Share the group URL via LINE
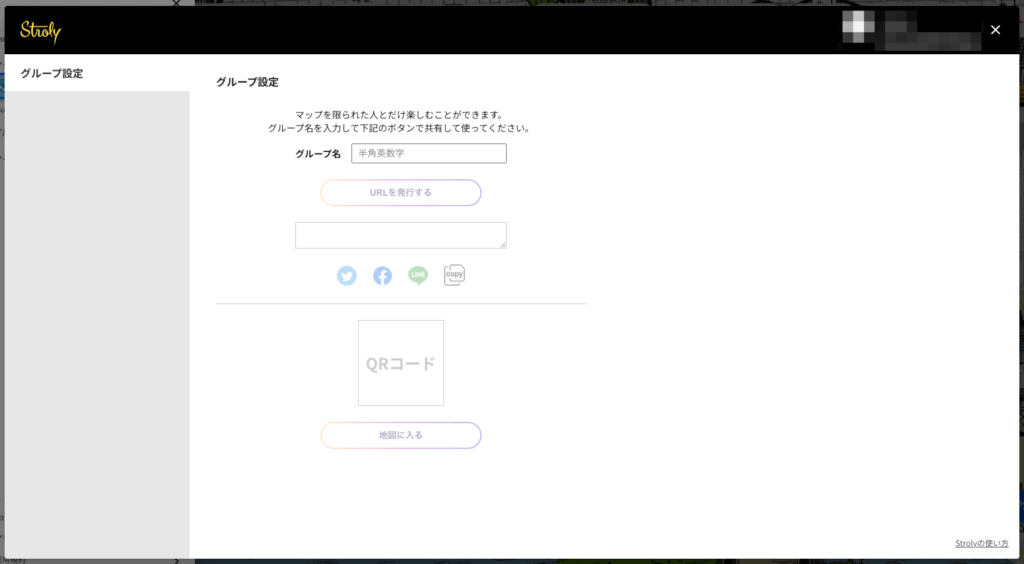Image resolution: width=1024 pixels, height=564 pixels. (x=418, y=276)
